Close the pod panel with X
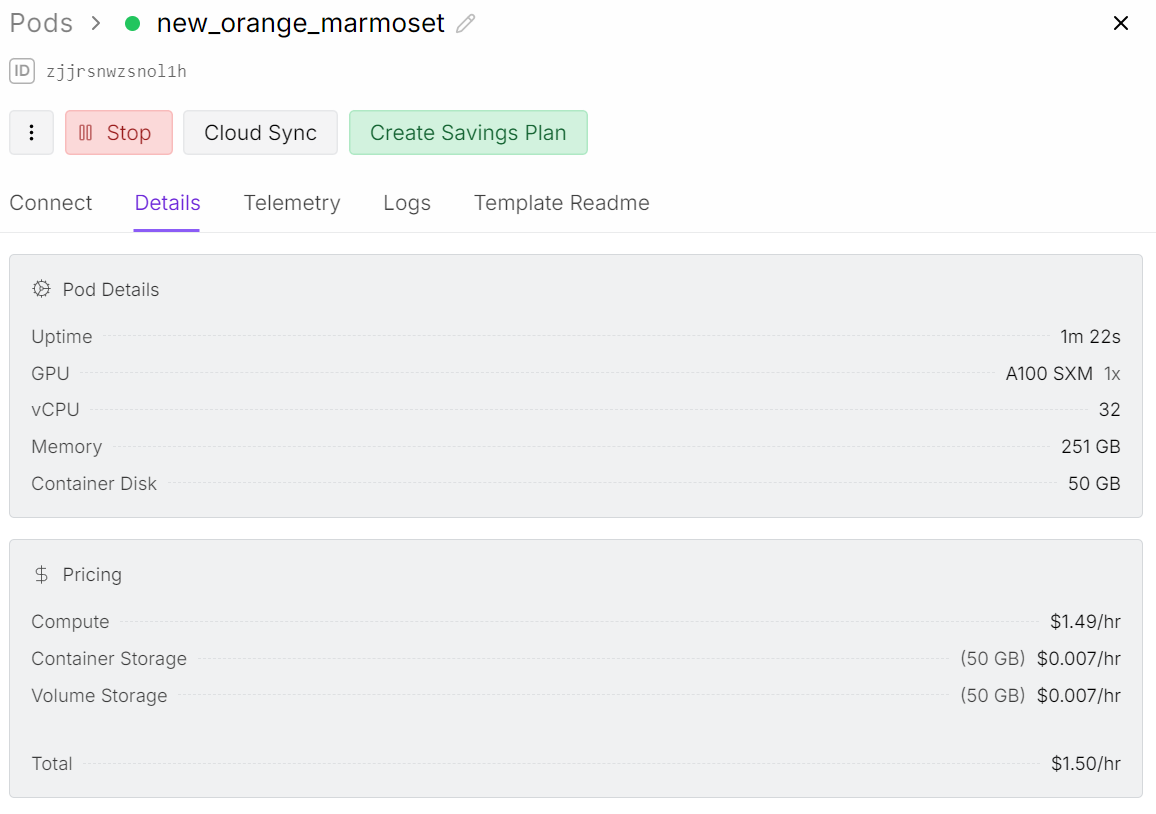This screenshot has height=814, width=1156. [1121, 24]
